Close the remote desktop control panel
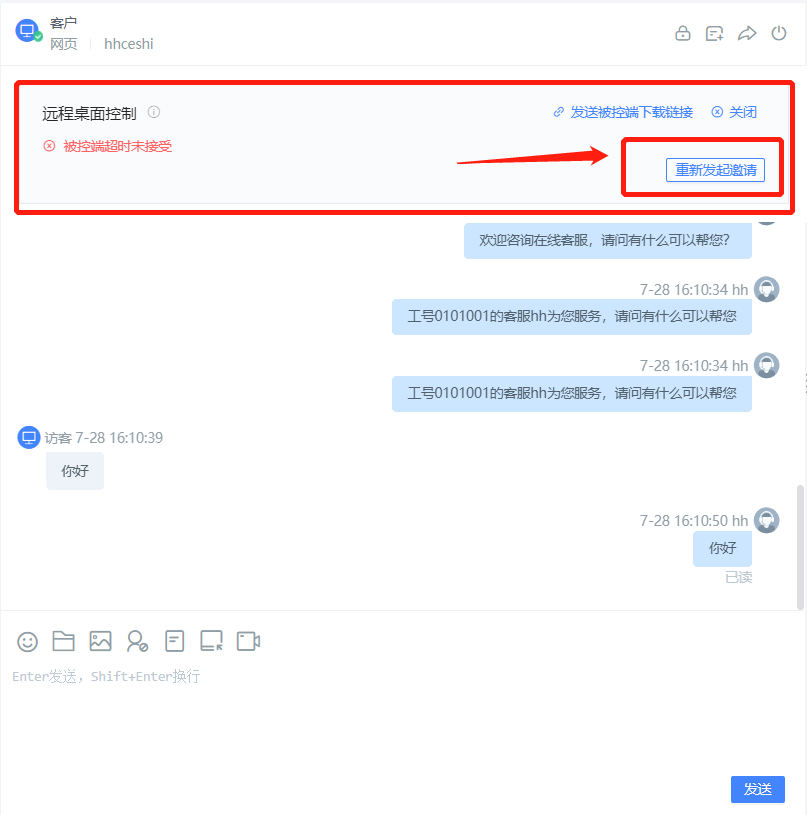 tap(734, 112)
